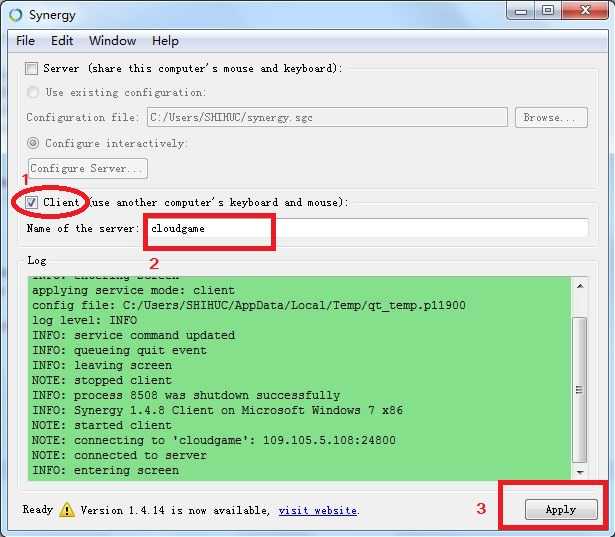Click log line 'NOTE: connected to server'

click(119, 455)
